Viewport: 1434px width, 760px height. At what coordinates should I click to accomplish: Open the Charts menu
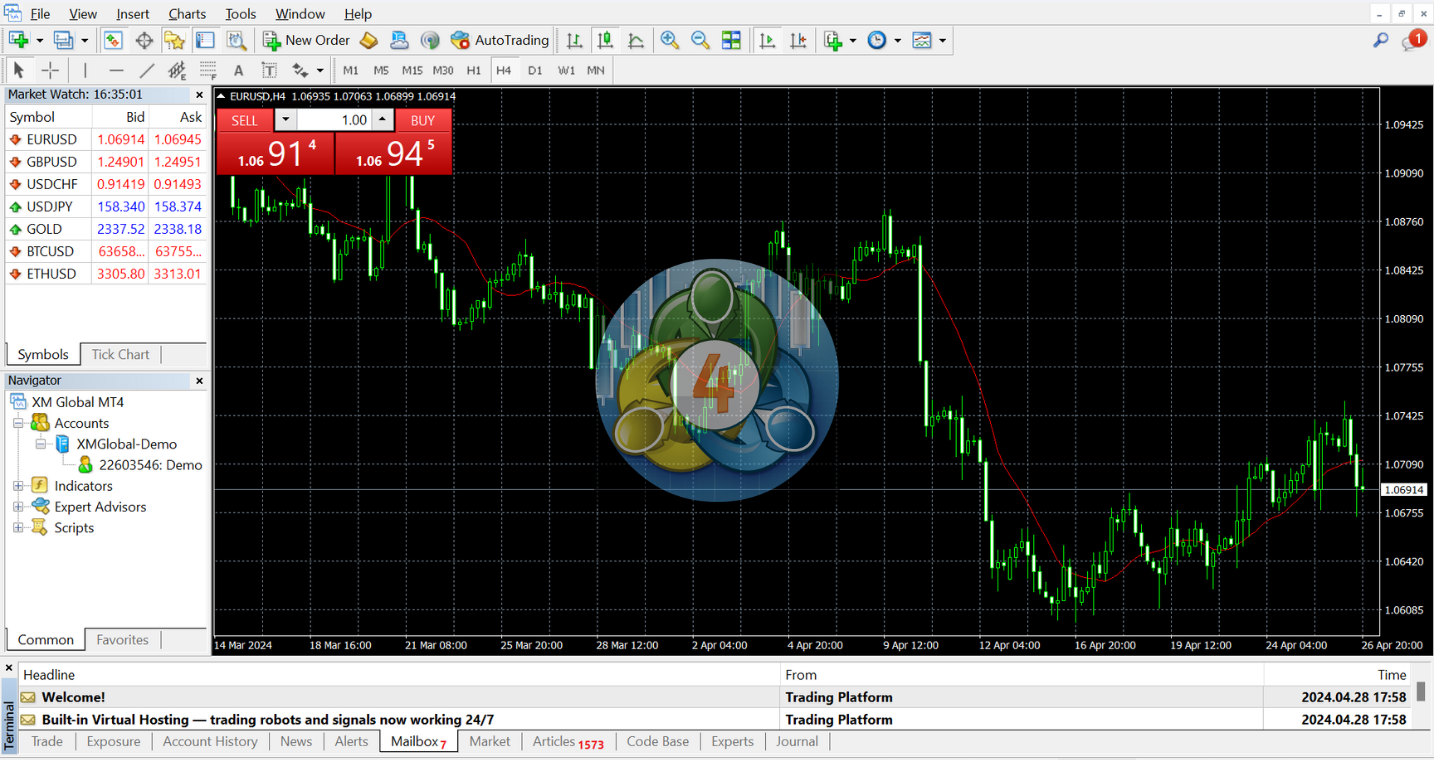click(186, 13)
